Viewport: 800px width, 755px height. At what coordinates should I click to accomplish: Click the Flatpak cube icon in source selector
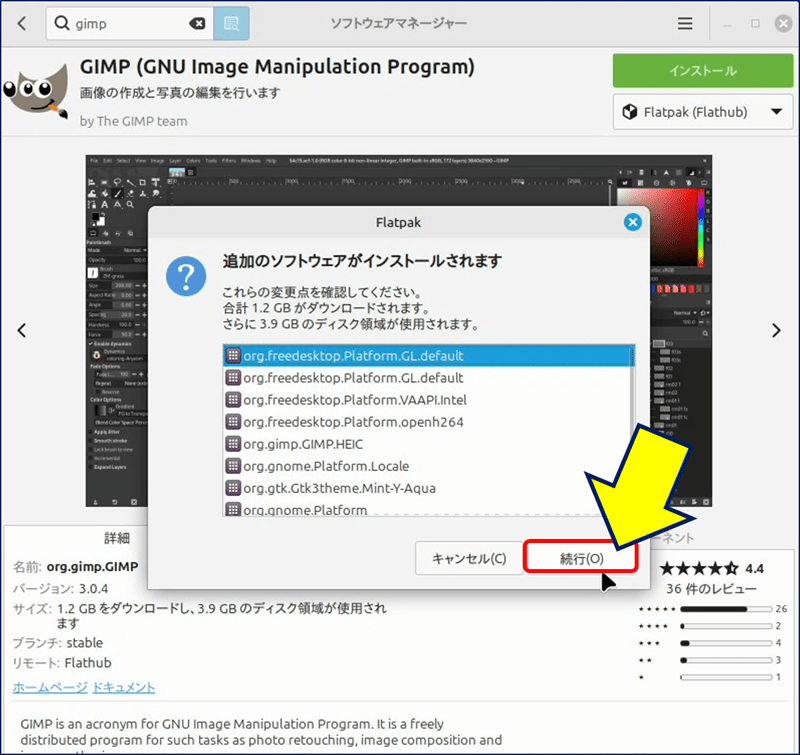[630, 112]
